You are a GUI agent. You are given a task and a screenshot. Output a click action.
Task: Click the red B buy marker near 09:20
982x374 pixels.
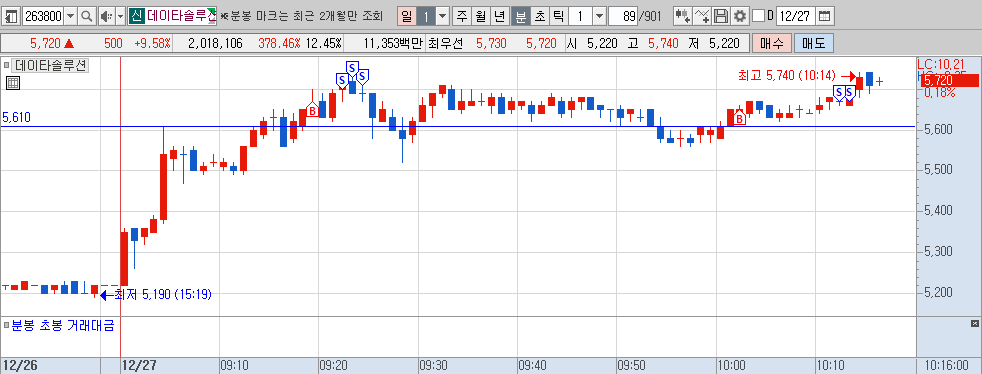pos(313,110)
